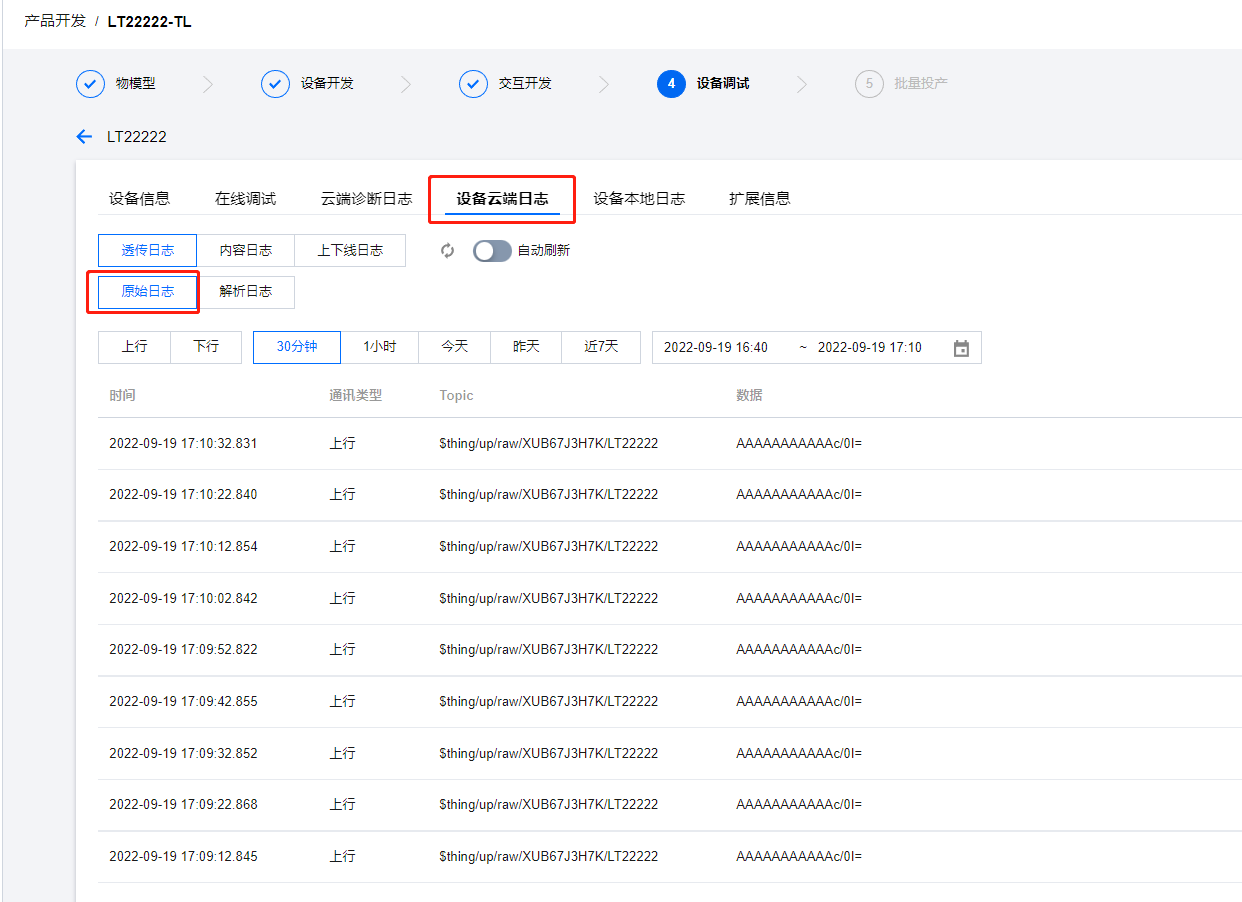
Task: Click the back arrow beside LT22222
Action: pyautogui.click(x=84, y=136)
